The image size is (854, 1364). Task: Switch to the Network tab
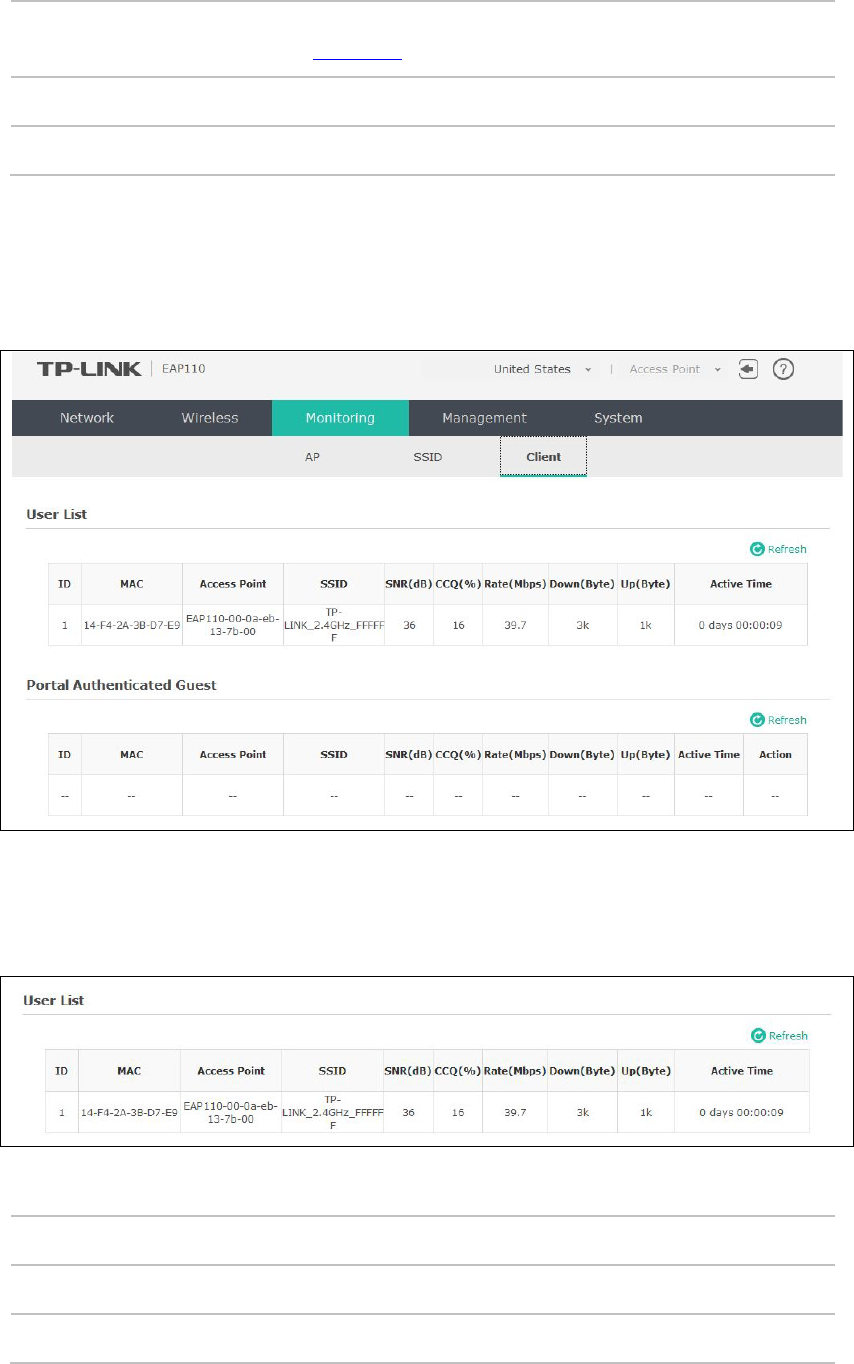(87, 418)
